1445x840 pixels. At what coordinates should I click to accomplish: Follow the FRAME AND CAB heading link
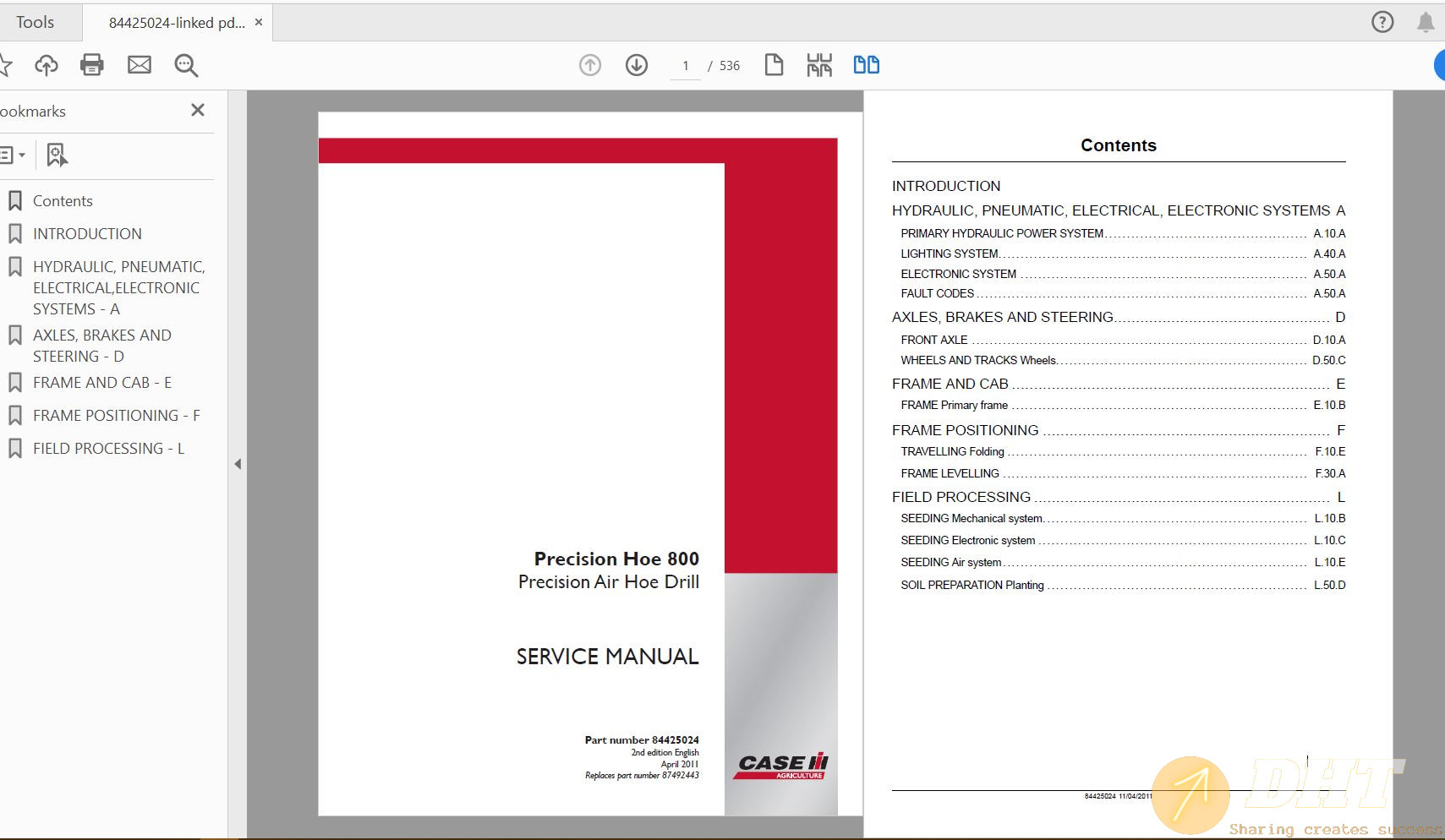(1119, 384)
